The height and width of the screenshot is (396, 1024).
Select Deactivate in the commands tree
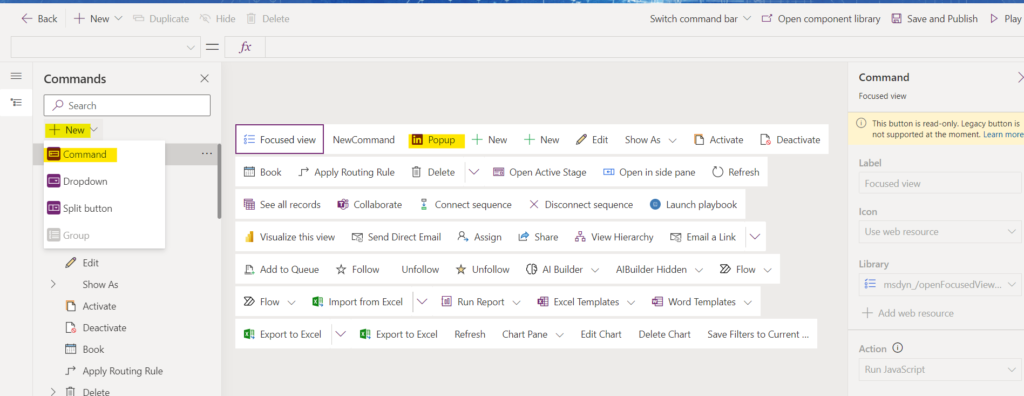tap(97, 327)
